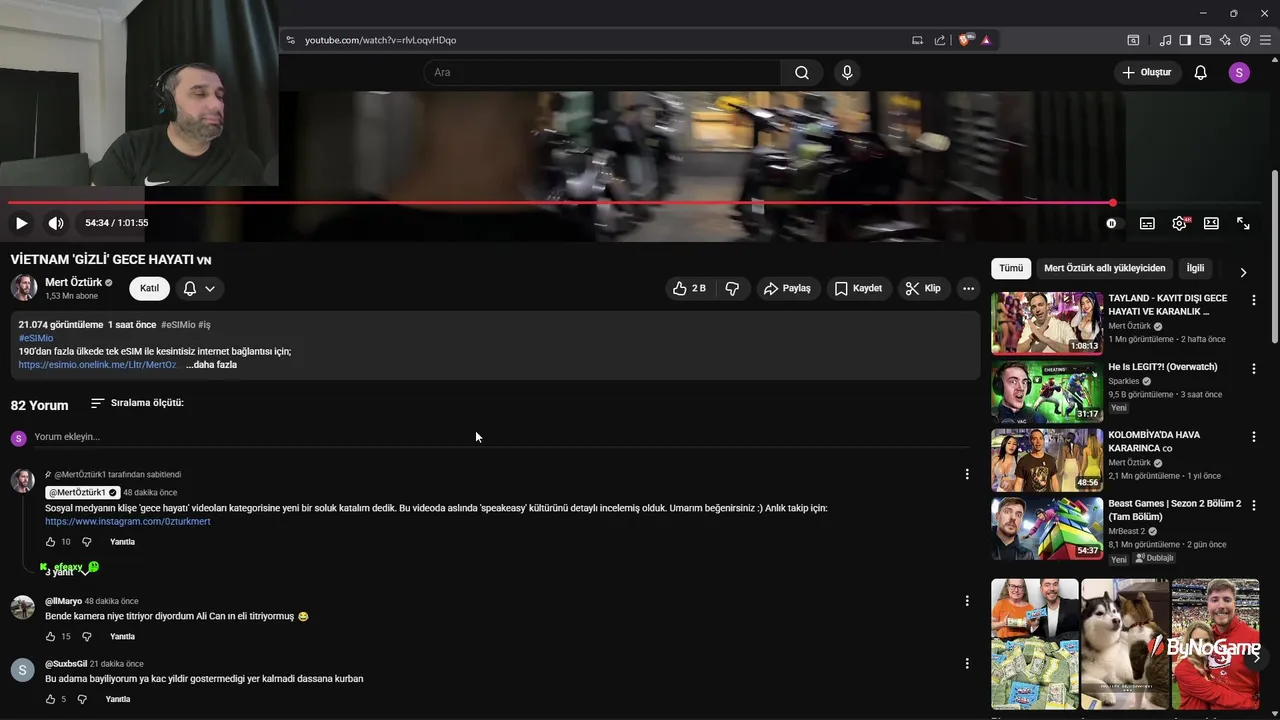Open the 'Sıralama ölçütü' comment sort dropdown

coord(137,403)
